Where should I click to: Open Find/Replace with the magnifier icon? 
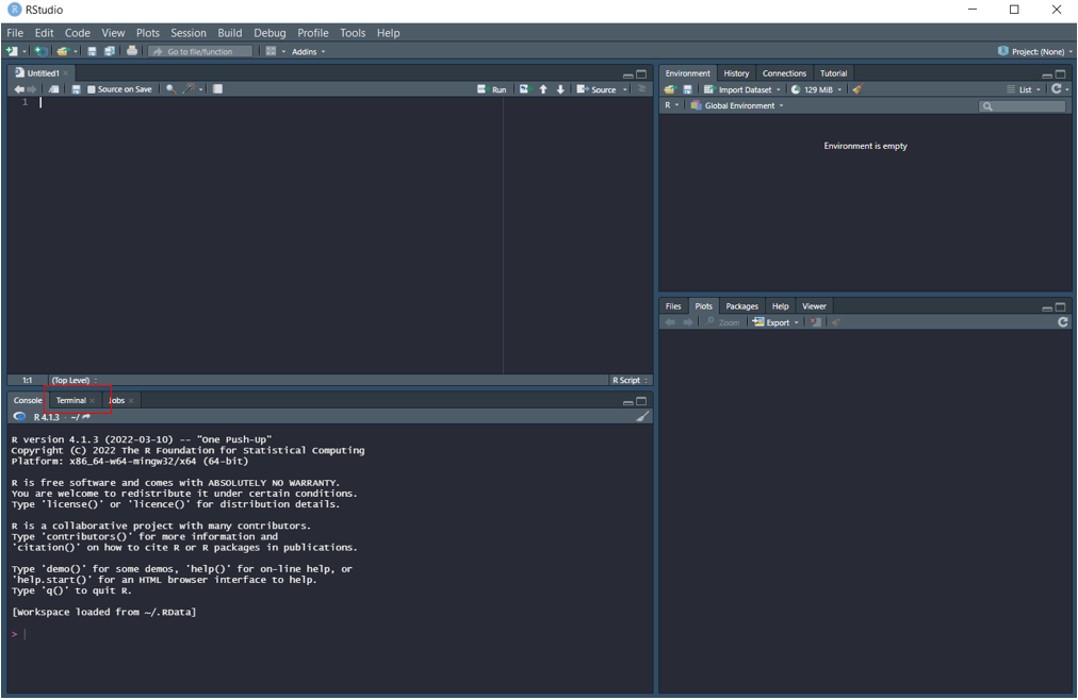click(170, 89)
